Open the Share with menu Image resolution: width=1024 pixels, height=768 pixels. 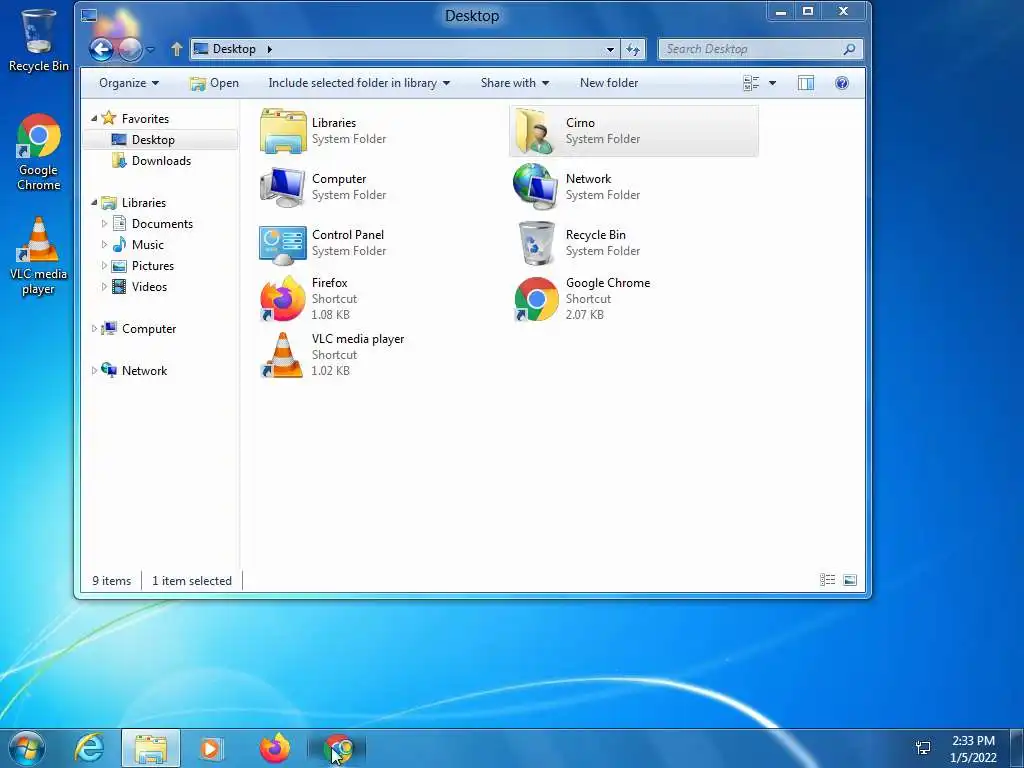515,83
